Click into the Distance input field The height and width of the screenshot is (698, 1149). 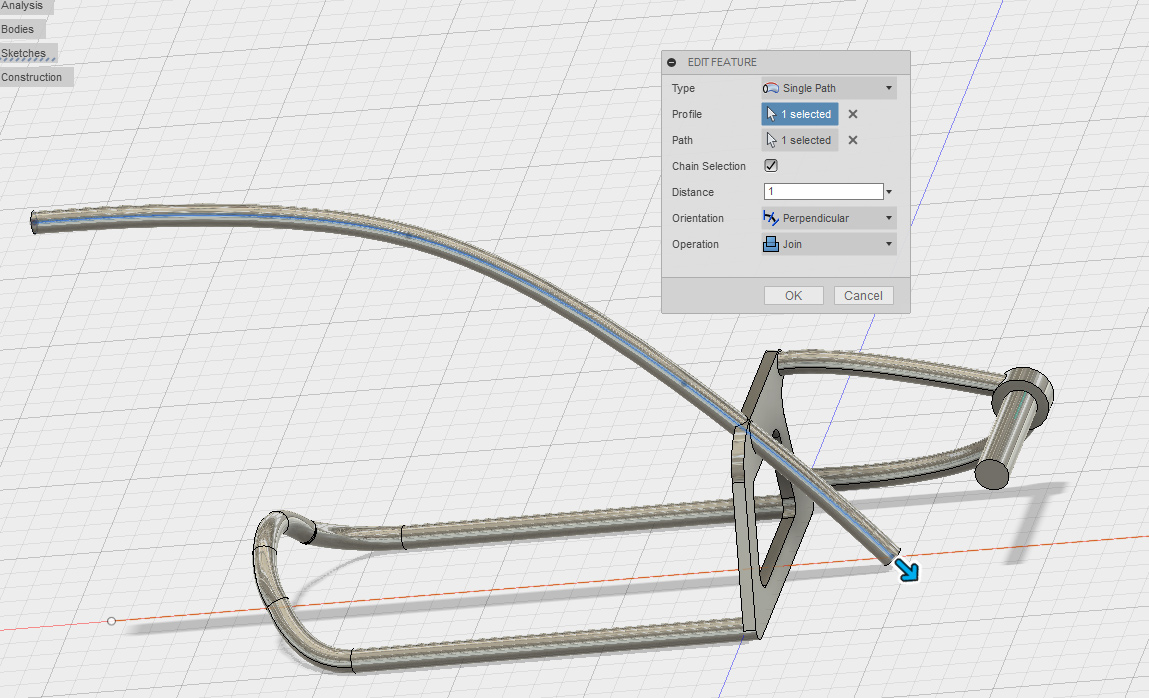click(823, 192)
